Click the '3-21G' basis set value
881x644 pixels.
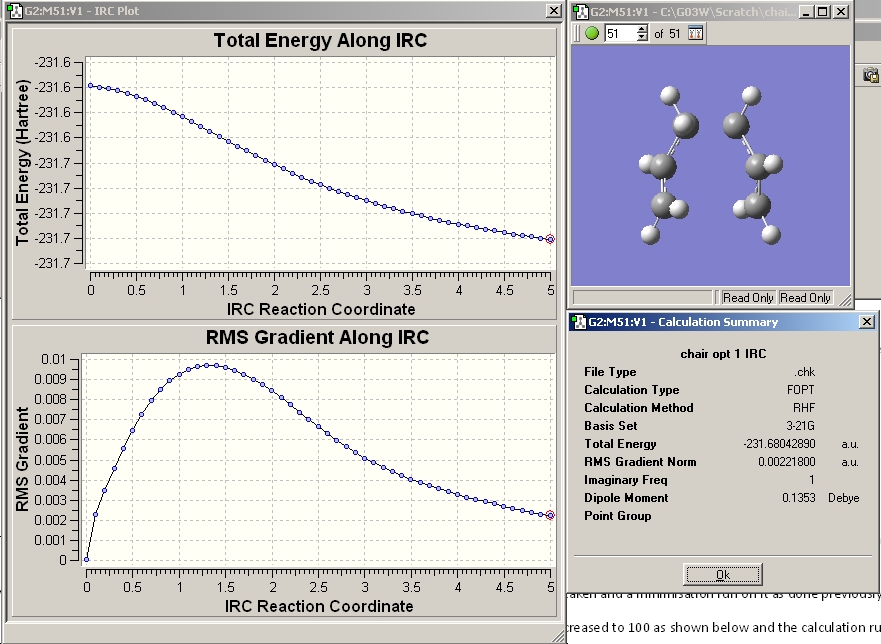(x=801, y=426)
